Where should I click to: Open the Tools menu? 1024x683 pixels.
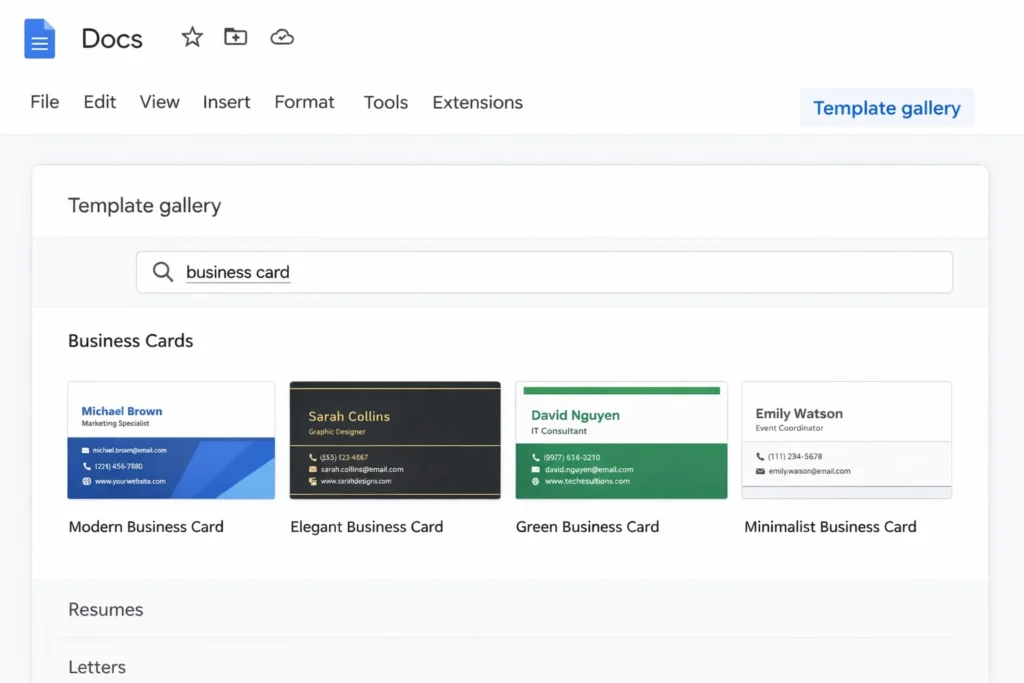pyautogui.click(x=385, y=102)
